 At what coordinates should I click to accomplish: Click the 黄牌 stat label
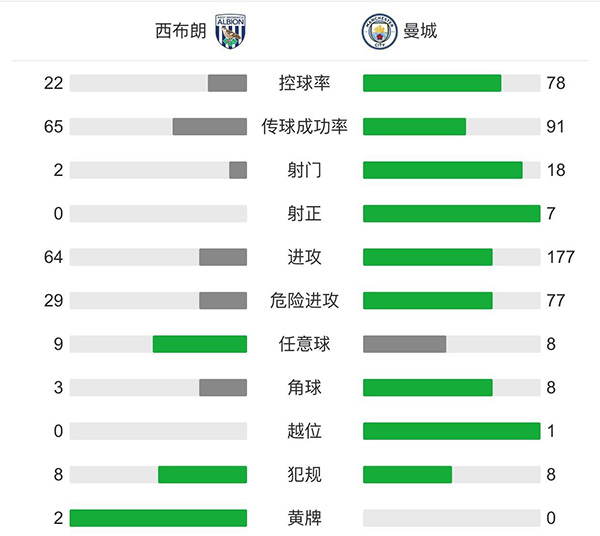click(304, 518)
